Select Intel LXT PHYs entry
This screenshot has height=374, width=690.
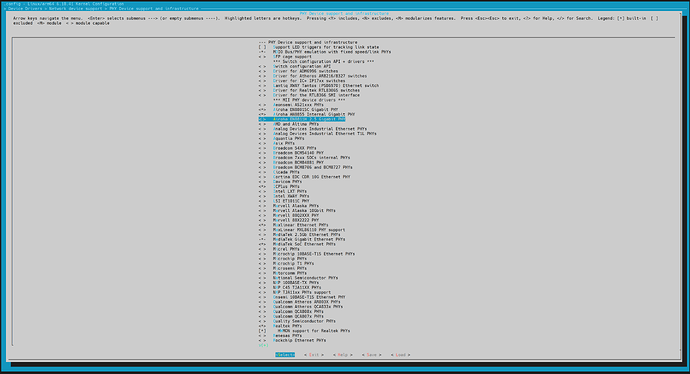click(283, 191)
